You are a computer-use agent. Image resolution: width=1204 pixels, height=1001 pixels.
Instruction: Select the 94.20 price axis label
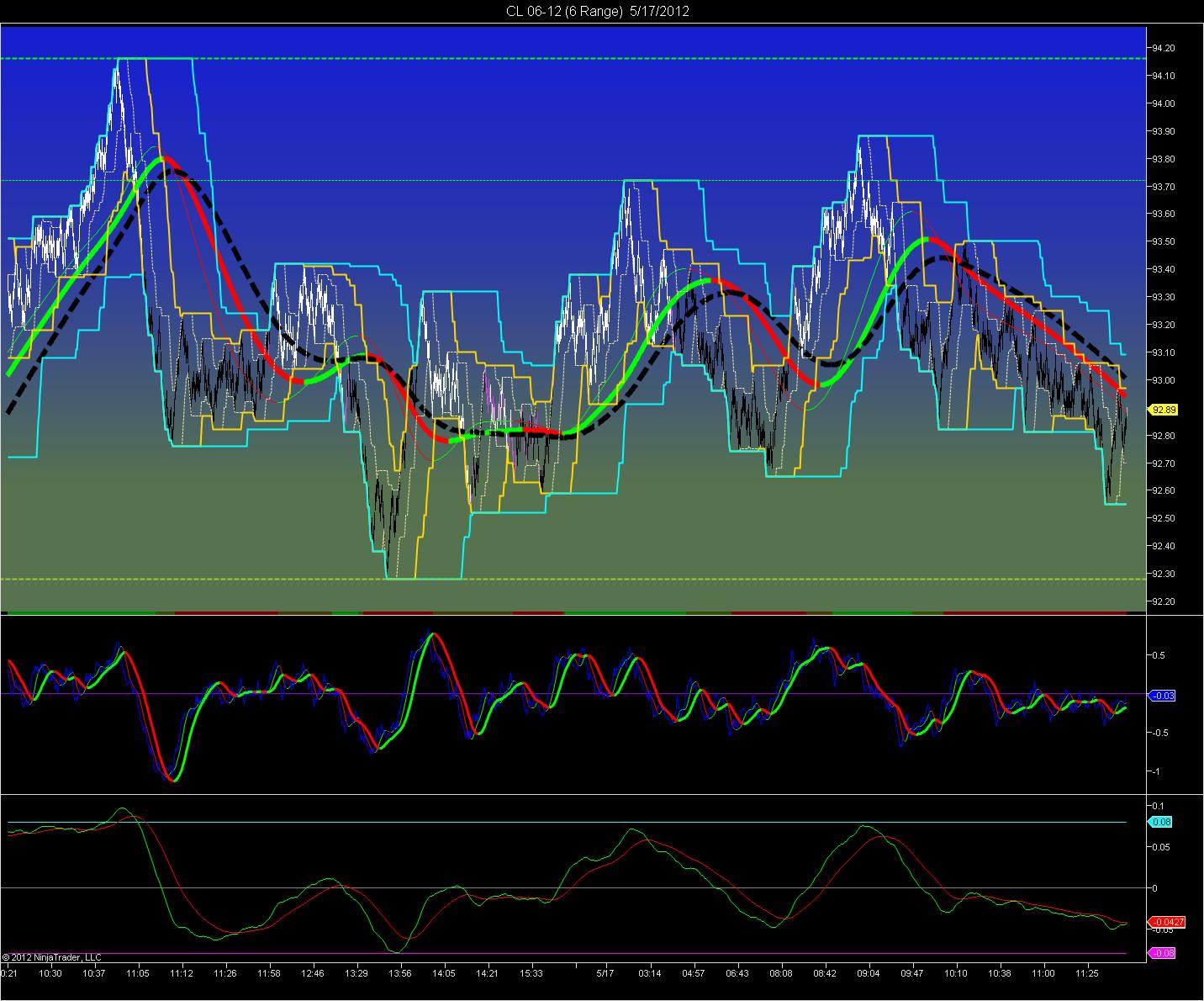pos(1164,49)
